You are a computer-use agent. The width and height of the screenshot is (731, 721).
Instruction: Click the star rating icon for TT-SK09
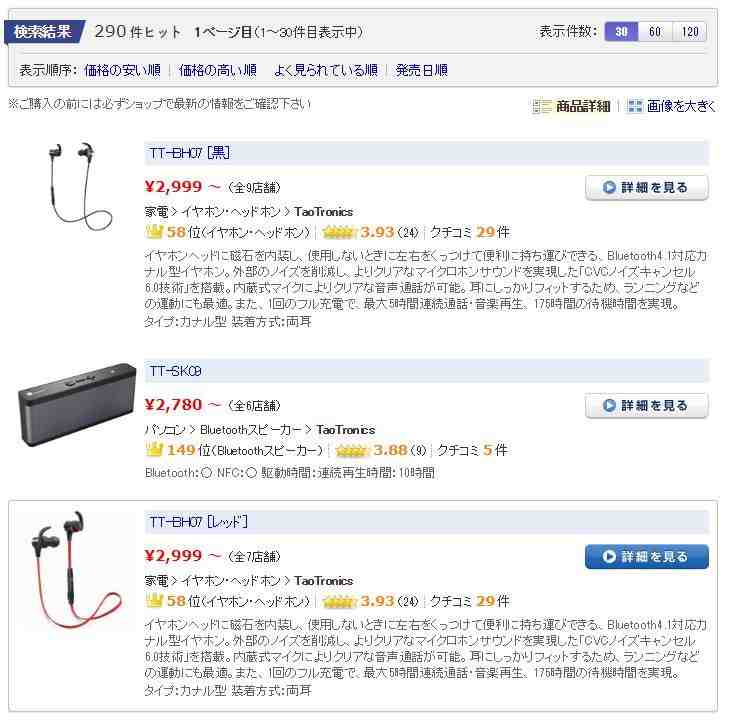click(352, 450)
